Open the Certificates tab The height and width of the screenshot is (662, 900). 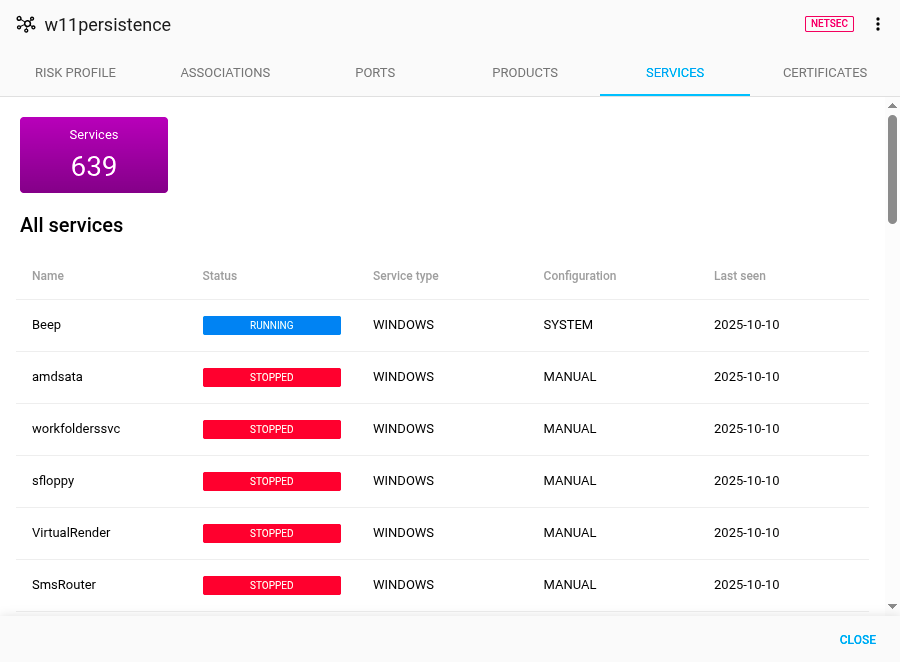tap(824, 73)
